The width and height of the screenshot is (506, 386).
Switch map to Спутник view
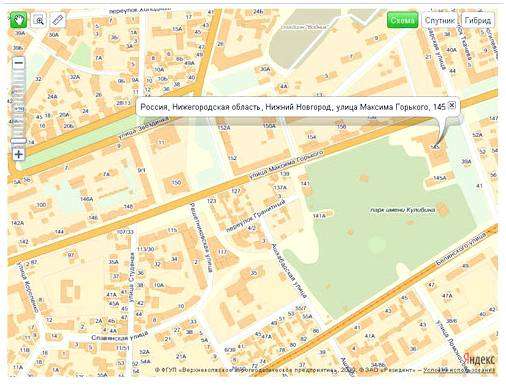pyautogui.click(x=439, y=20)
